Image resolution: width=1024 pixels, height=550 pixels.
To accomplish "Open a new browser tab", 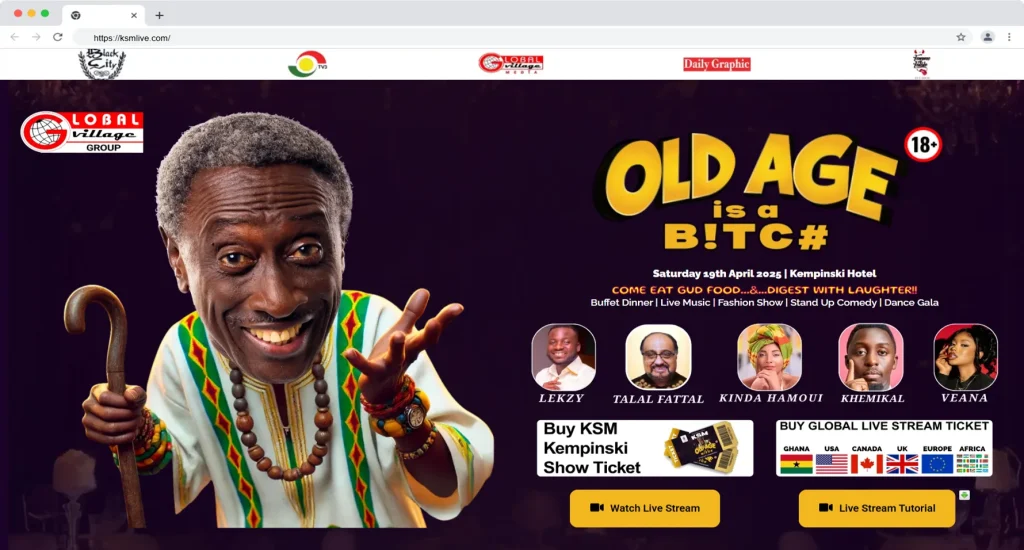I will pos(159,14).
